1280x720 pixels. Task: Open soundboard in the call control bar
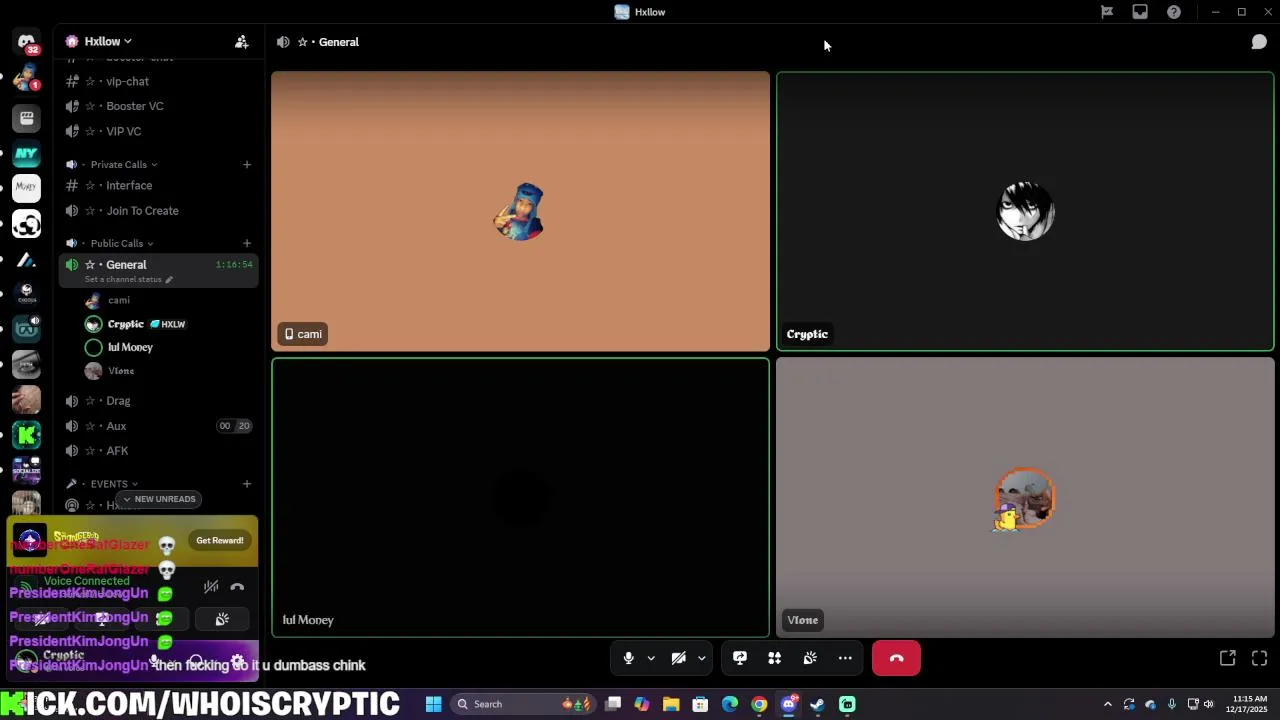click(810, 658)
